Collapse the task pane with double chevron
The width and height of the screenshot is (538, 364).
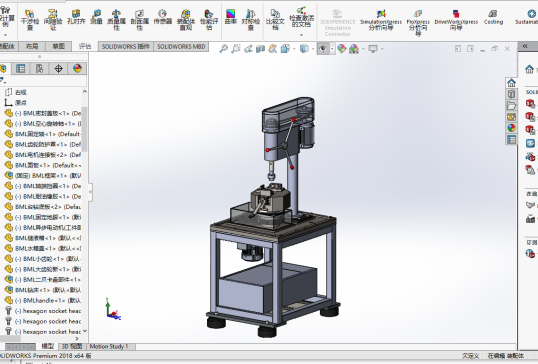pyautogui.click(x=525, y=46)
